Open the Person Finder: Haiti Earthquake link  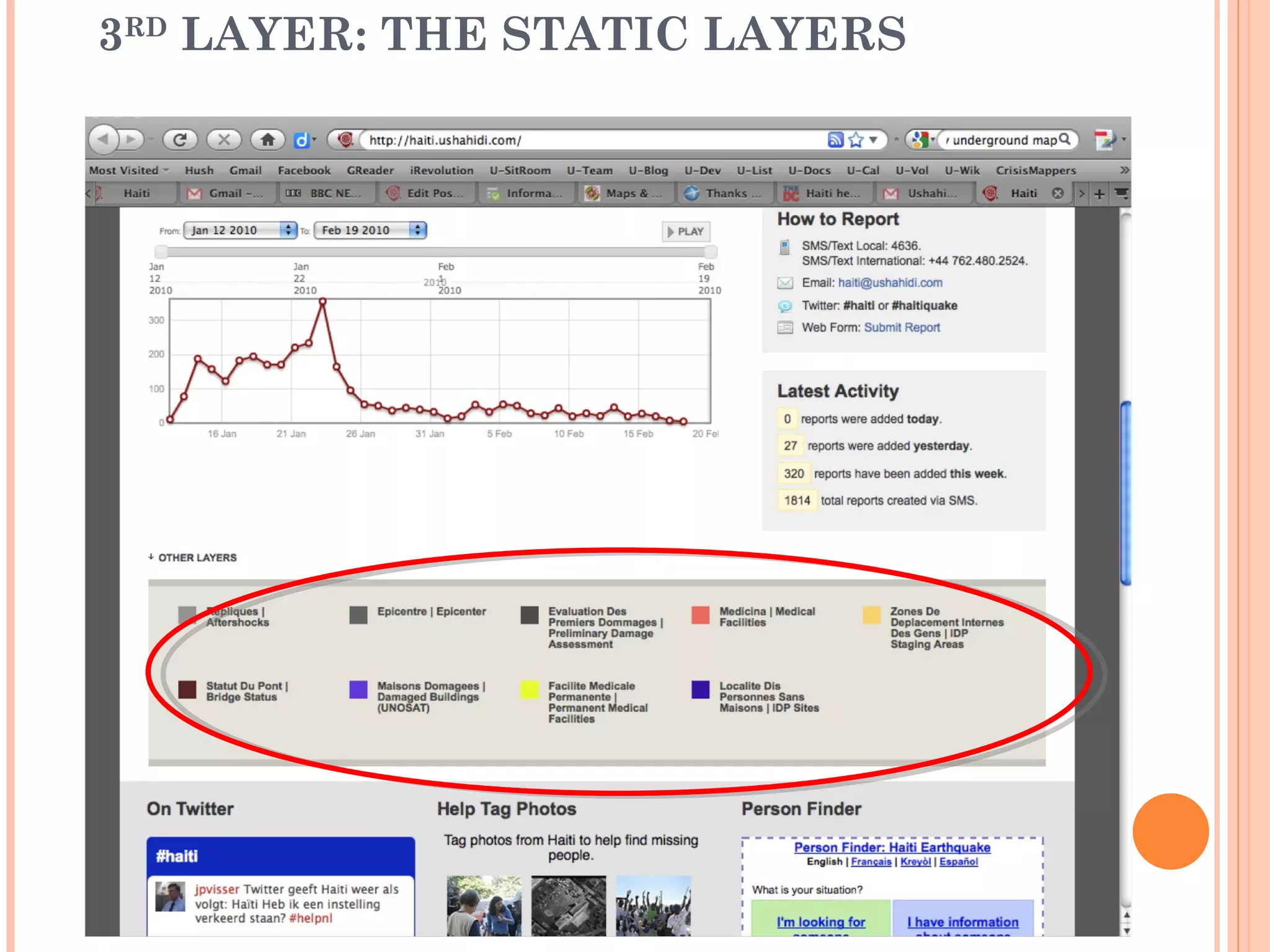pyautogui.click(x=892, y=847)
